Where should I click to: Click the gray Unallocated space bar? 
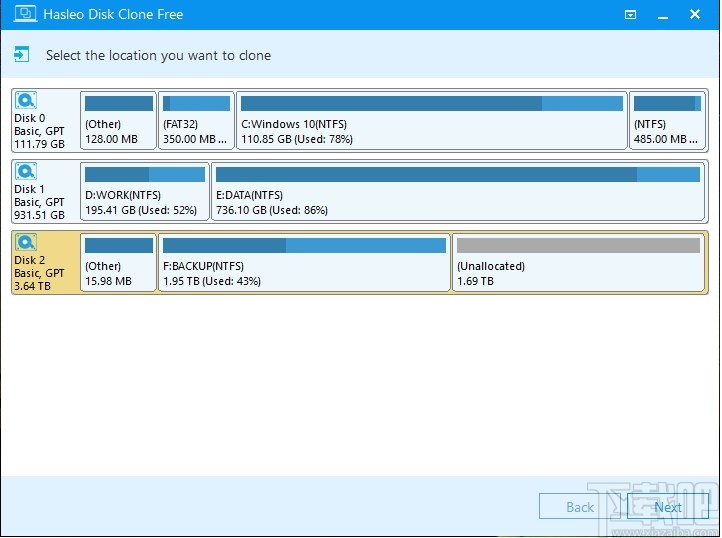click(578, 245)
